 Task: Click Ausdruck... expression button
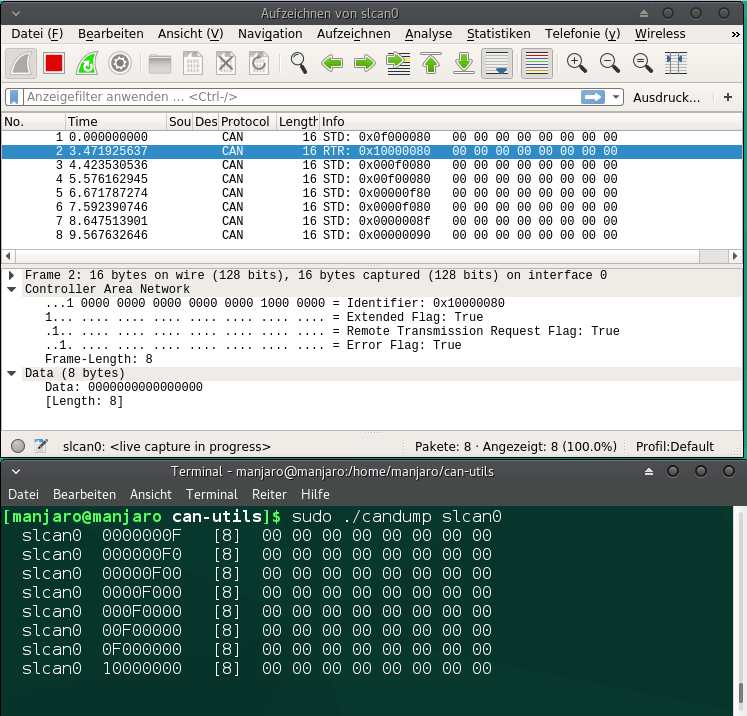click(666, 98)
